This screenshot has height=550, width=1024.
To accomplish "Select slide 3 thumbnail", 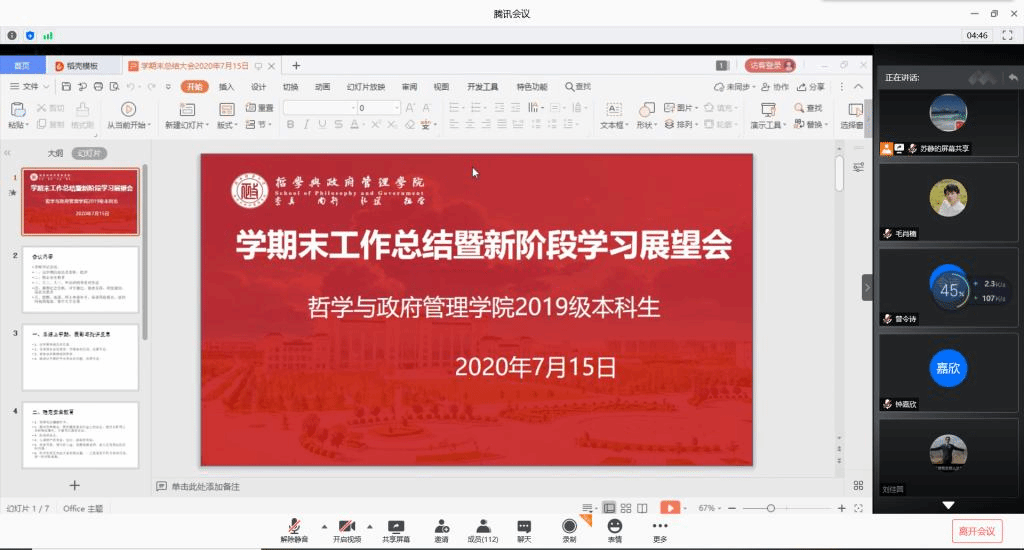I will click(80, 357).
